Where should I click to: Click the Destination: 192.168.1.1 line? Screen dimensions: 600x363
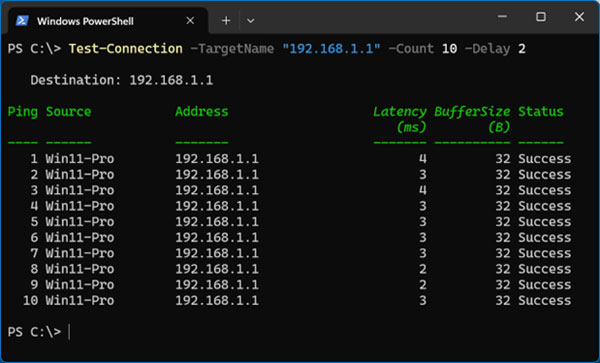(x=122, y=80)
